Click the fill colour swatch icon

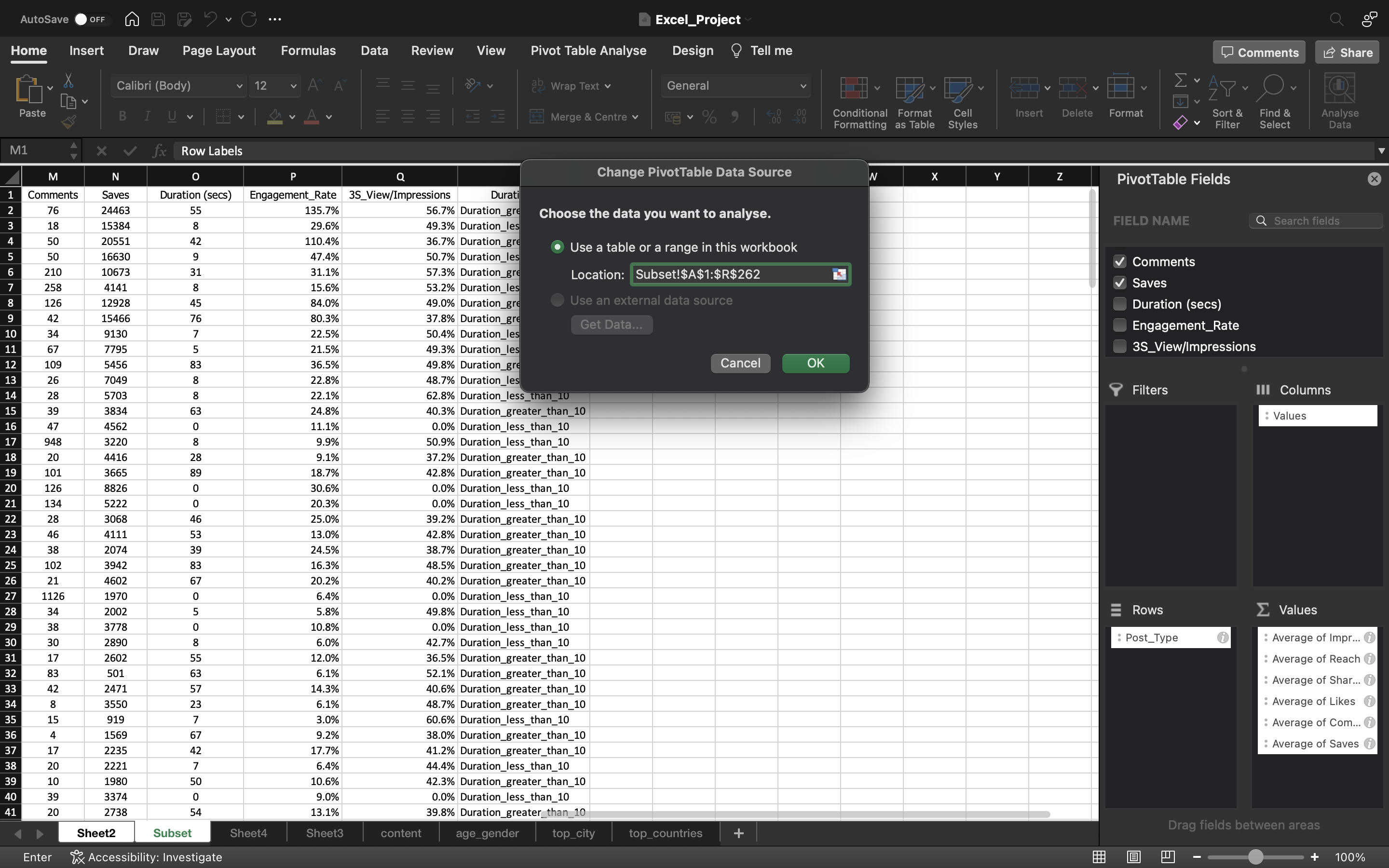pyautogui.click(x=275, y=117)
